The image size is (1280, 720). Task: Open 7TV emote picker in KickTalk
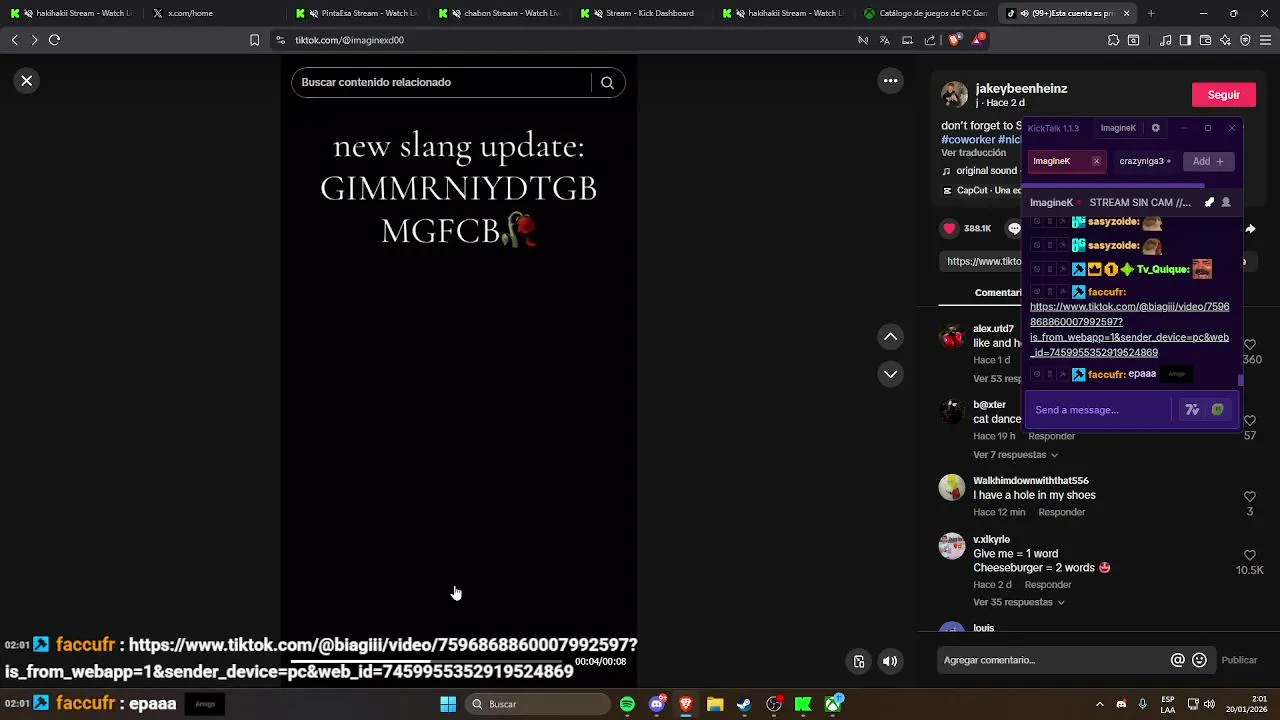pos(1192,409)
